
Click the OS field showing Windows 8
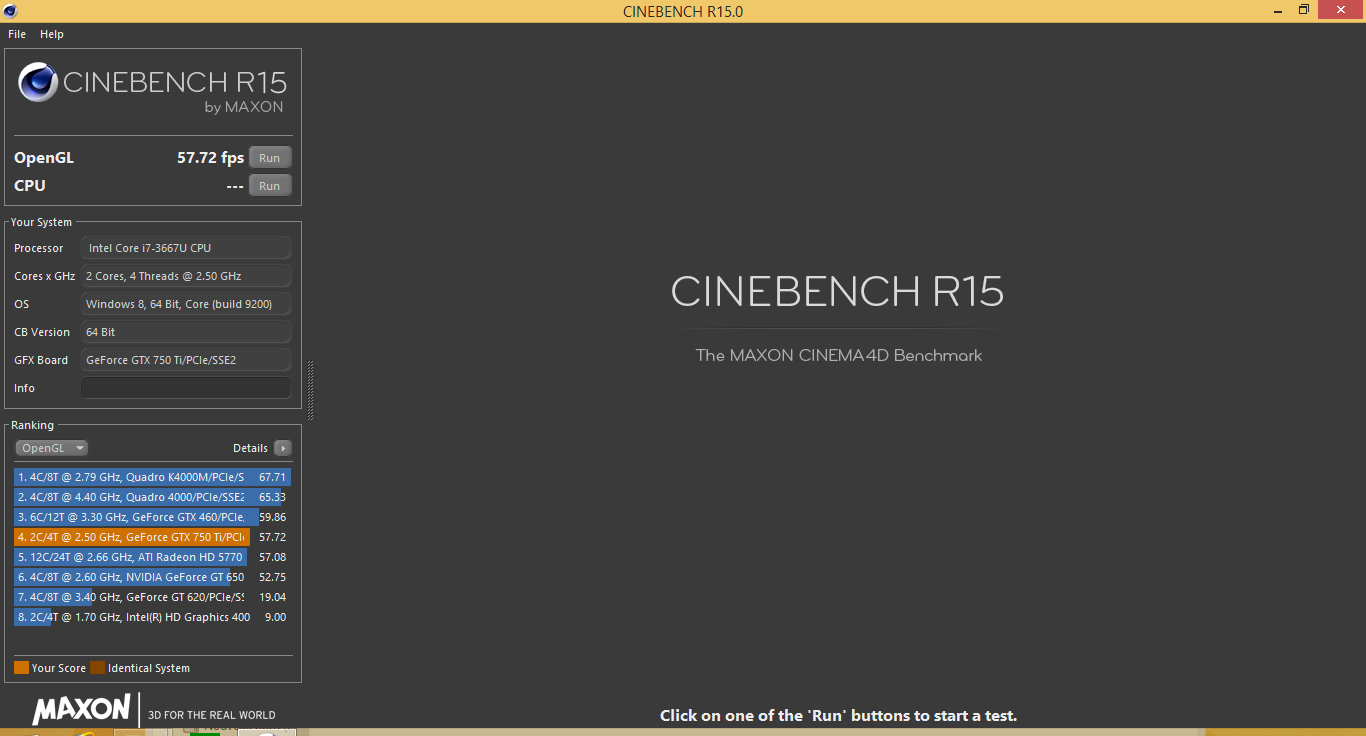pyautogui.click(x=186, y=304)
